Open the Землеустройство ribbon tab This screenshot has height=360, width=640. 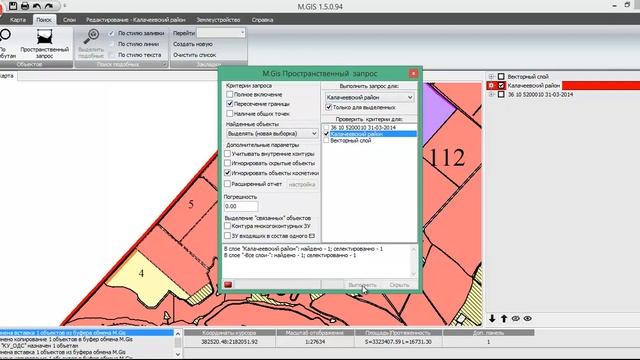pos(218,20)
